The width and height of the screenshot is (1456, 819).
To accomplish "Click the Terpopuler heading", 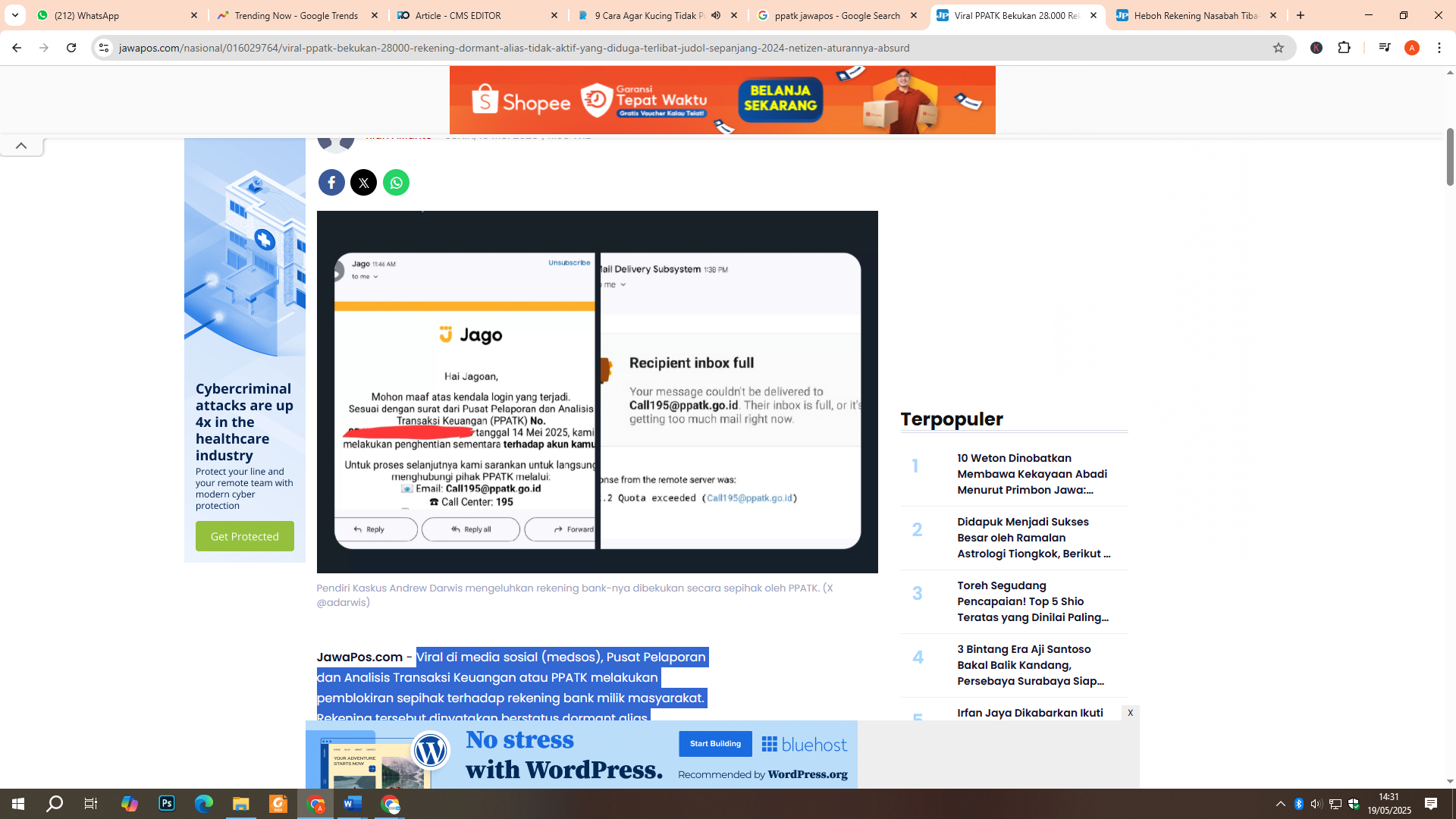I will pos(952,419).
